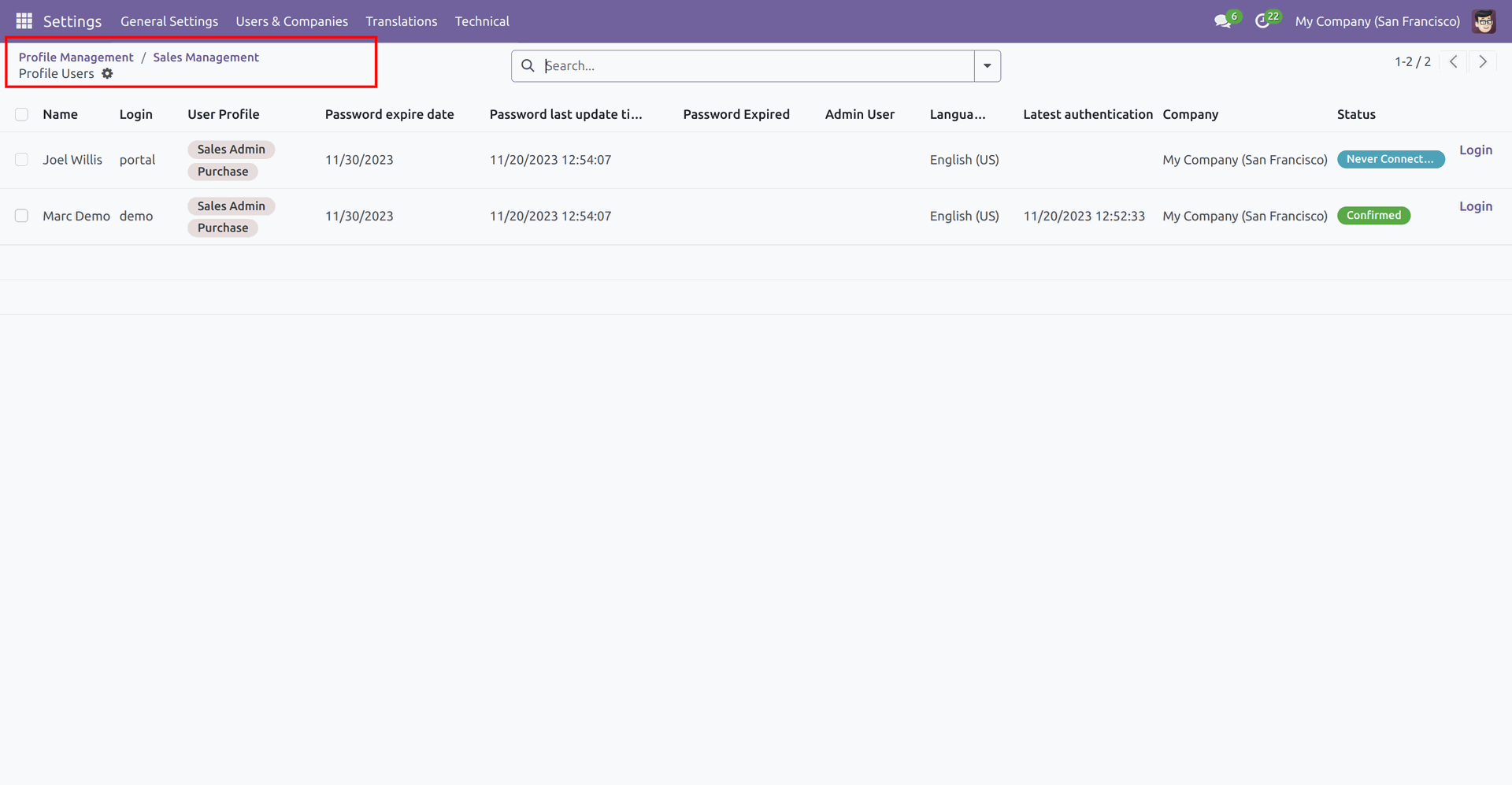Viewport: 1512px width, 785px height.
Task: Open the conversations chat icon
Action: pyautogui.click(x=1222, y=21)
